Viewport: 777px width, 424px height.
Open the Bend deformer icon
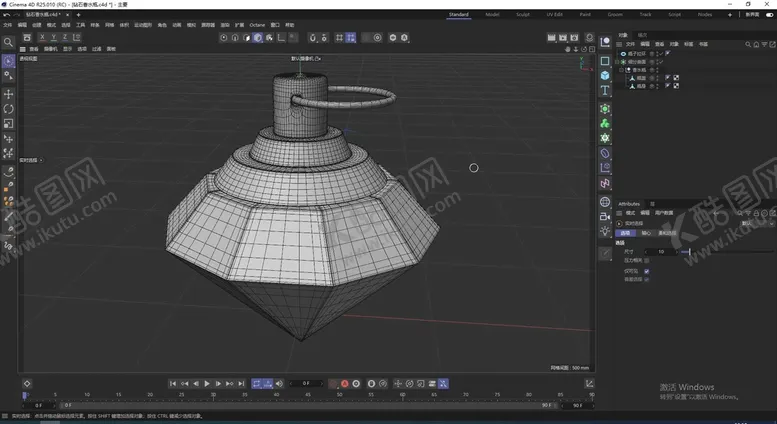(x=605, y=154)
